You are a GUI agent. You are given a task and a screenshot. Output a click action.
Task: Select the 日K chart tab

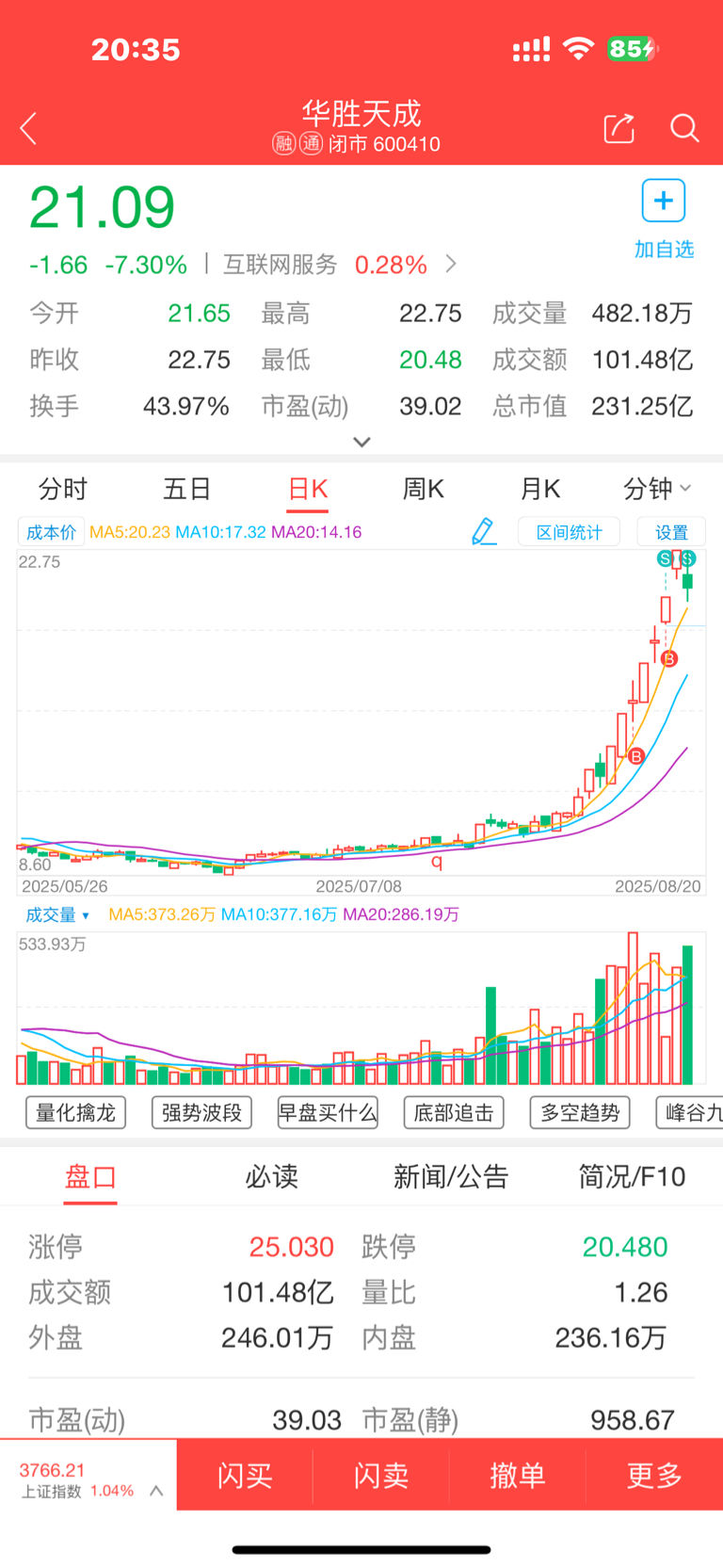308,489
